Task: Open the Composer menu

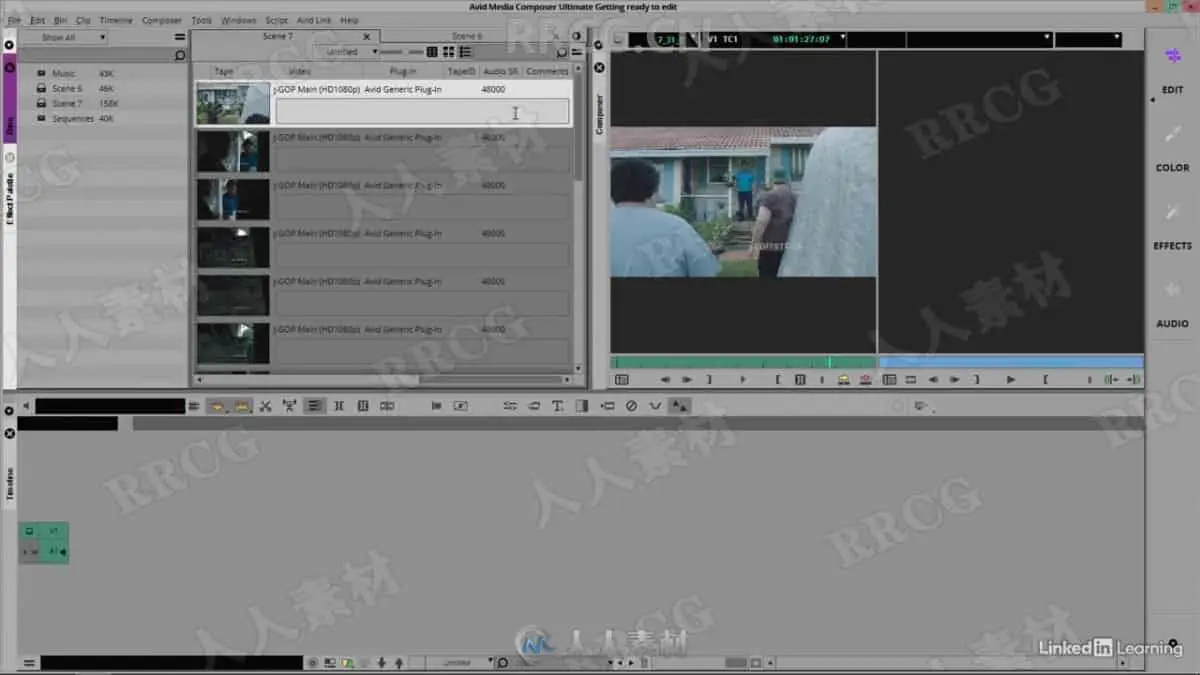Action: click(x=162, y=20)
